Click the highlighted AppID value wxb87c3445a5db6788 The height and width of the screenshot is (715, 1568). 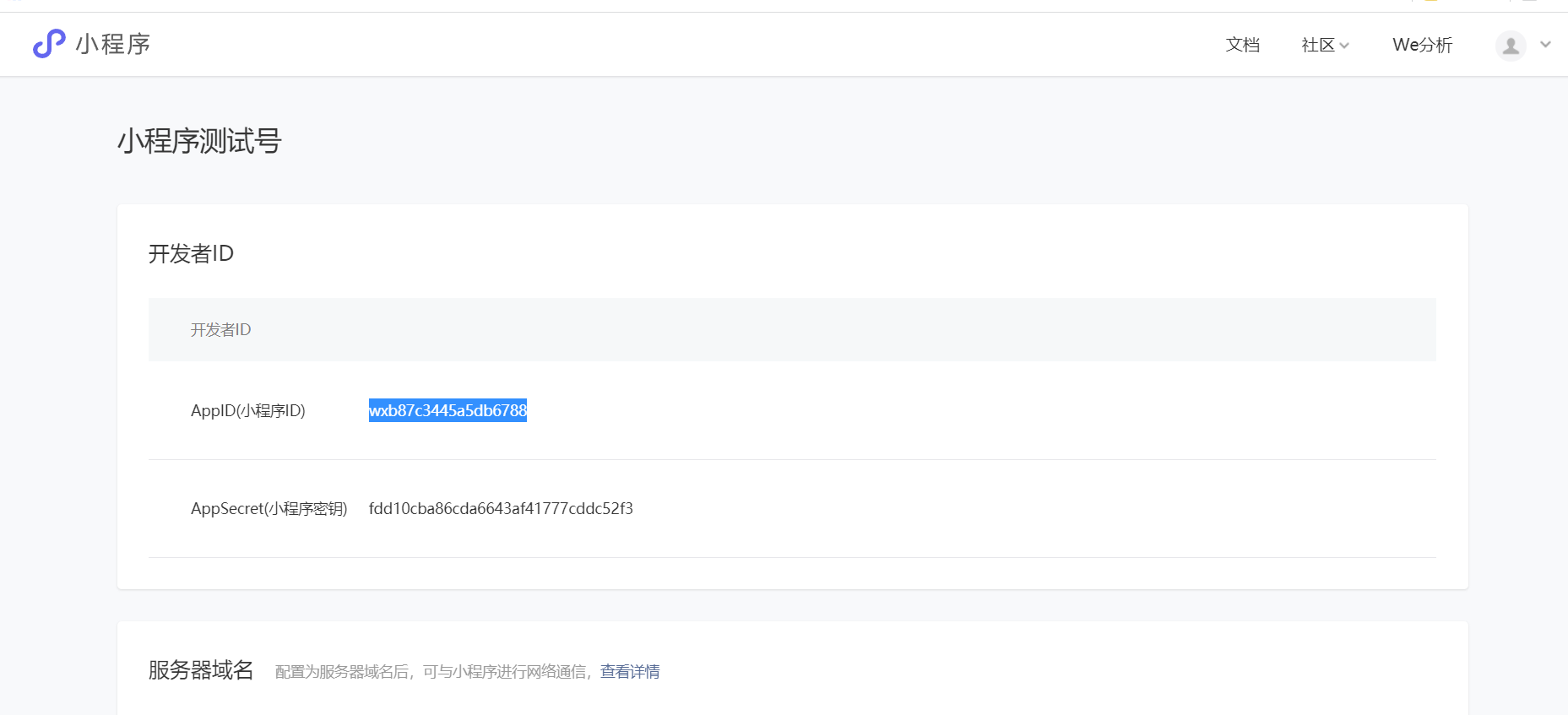(x=448, y=410)
